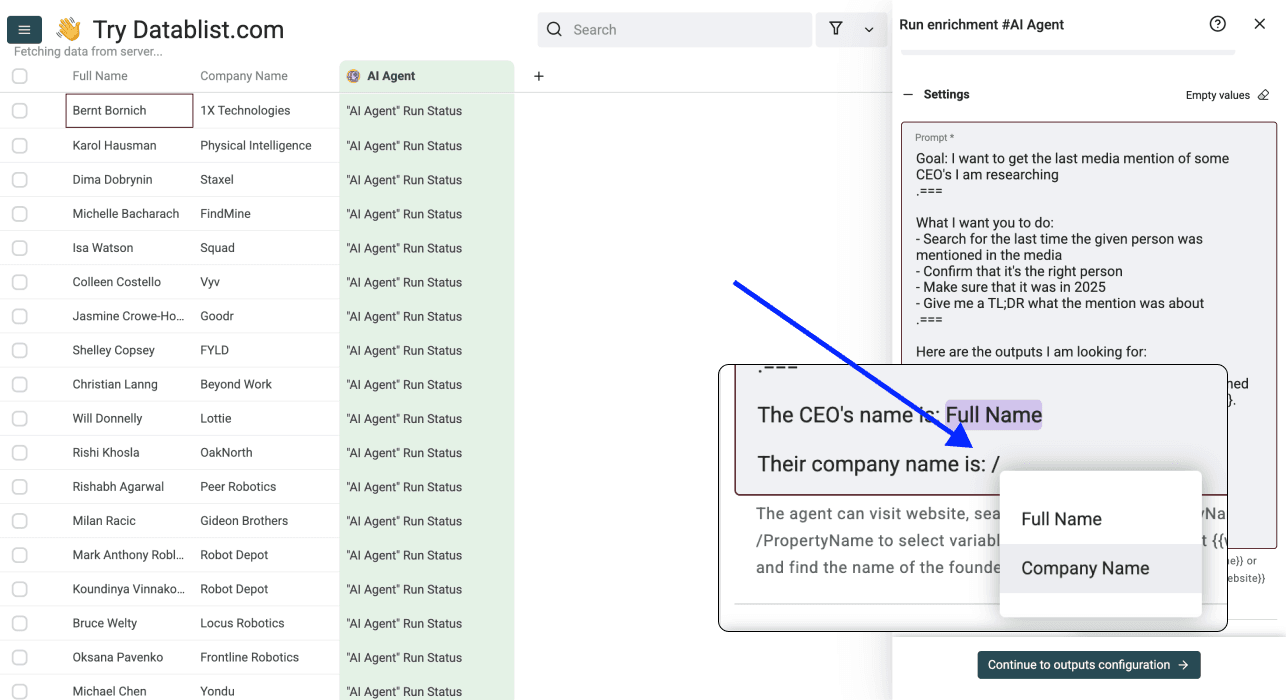This screenshot has width=1286, height=700.
Task: Open the AI Agent enrichment help icon
Action: 1217,23
